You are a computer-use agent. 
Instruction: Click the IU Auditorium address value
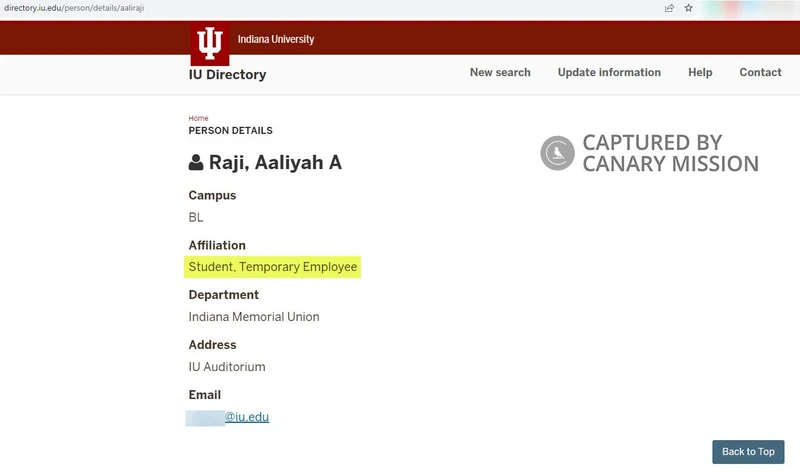(227, 367)
